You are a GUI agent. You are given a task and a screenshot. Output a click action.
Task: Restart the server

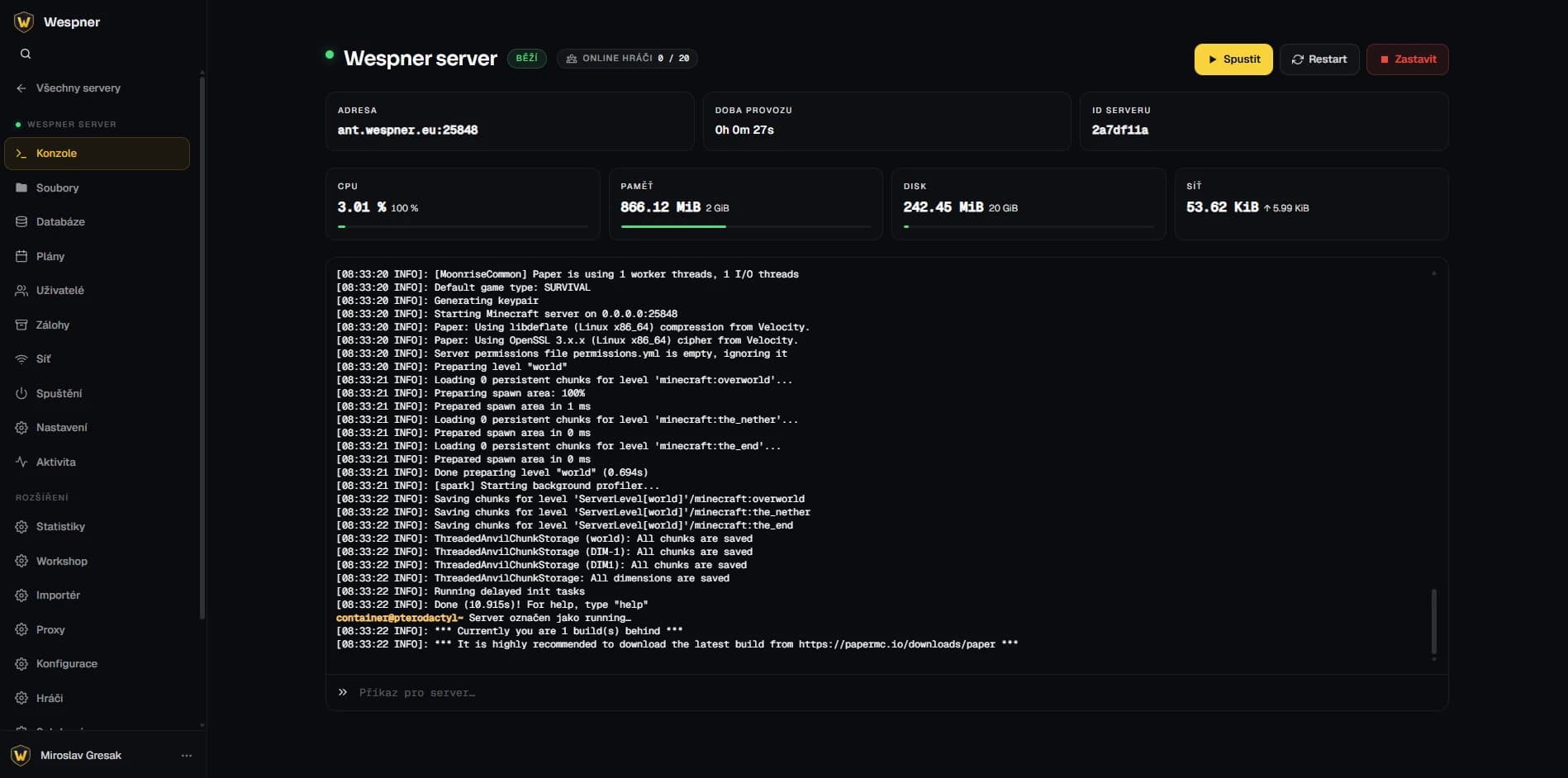click(1319, 59)
